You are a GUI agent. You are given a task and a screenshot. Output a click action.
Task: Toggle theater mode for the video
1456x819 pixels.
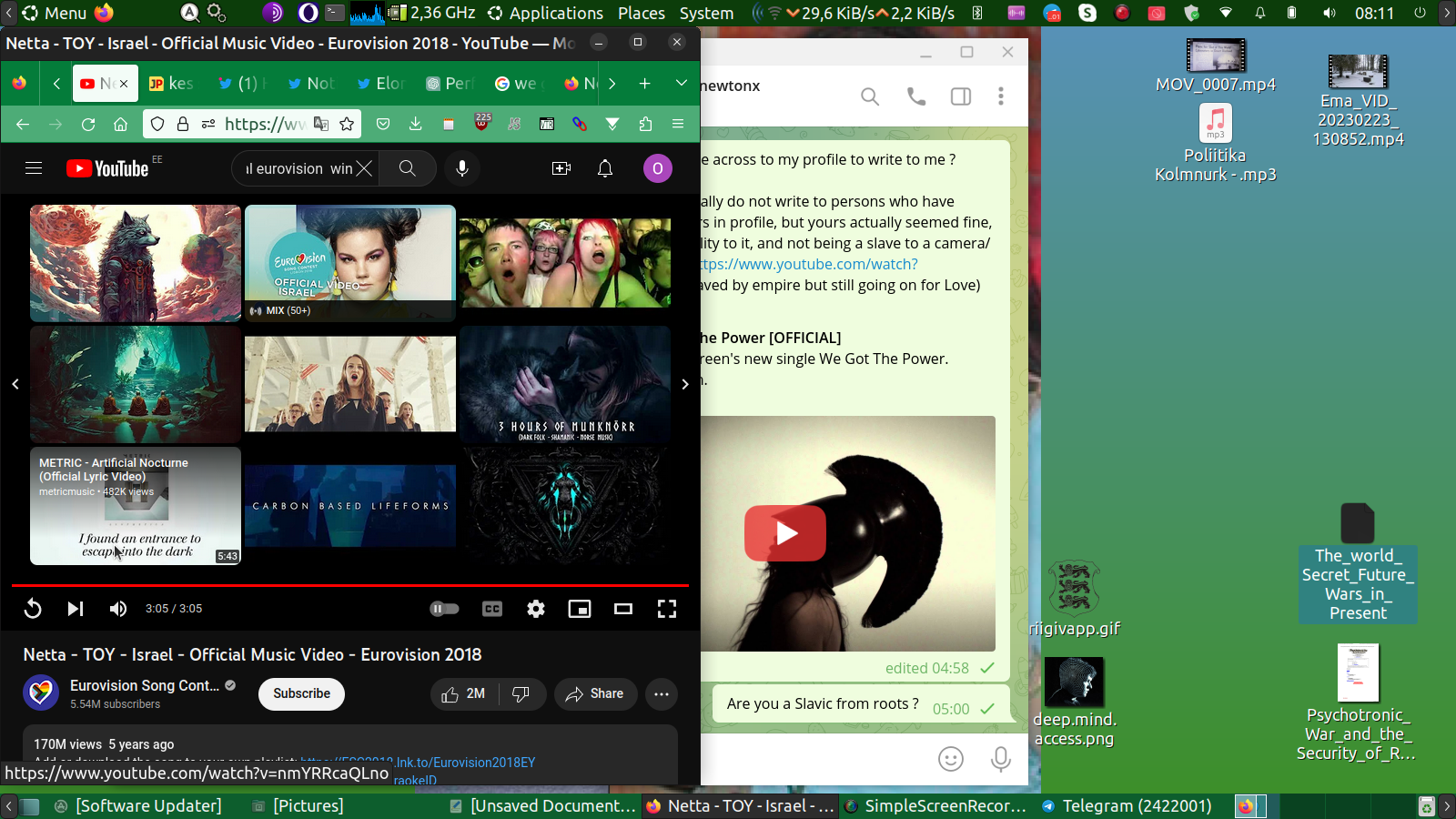(623, 609)
